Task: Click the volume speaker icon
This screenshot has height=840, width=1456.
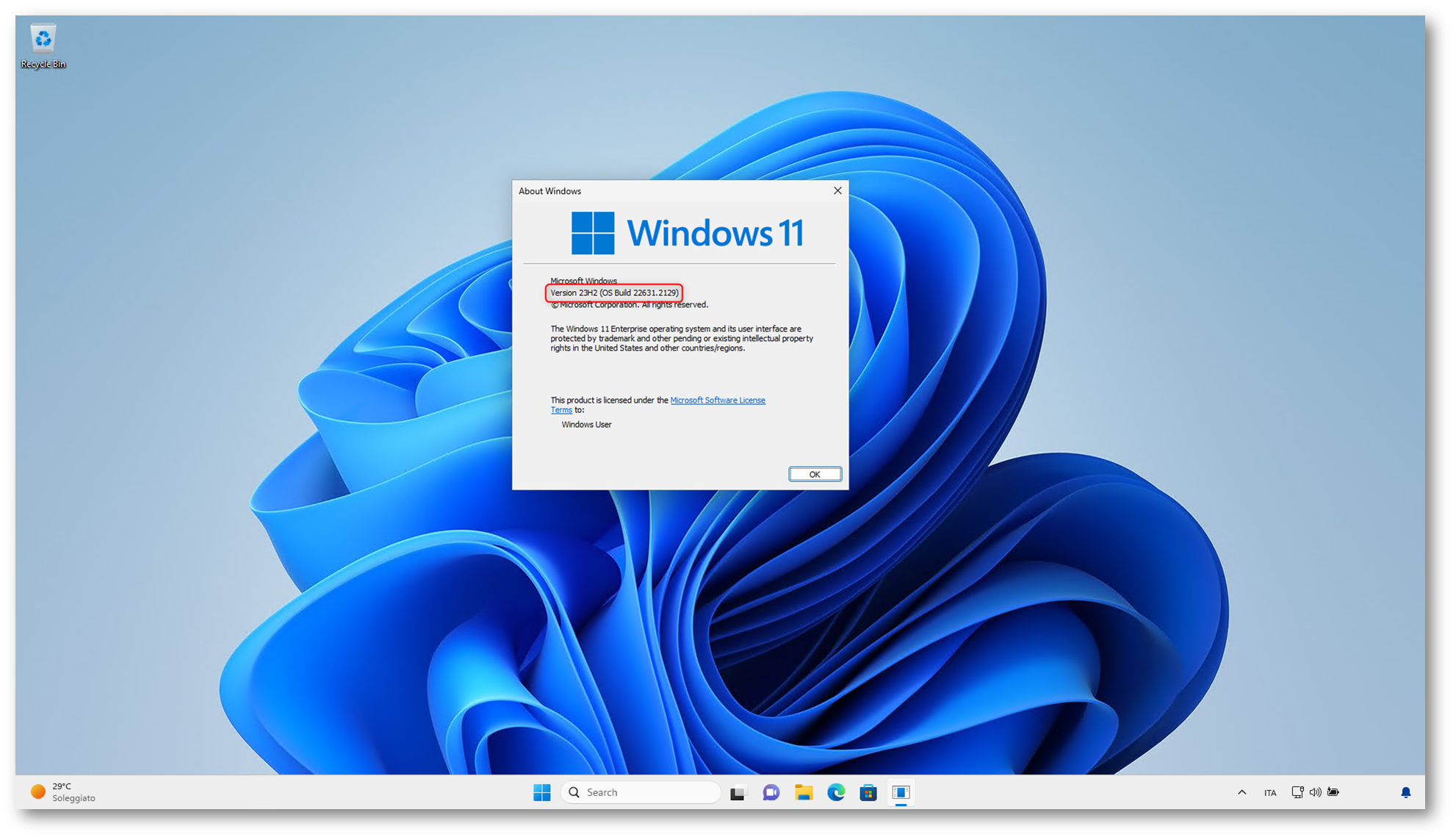Action: pyautogui.click(x=1315, y=792)
